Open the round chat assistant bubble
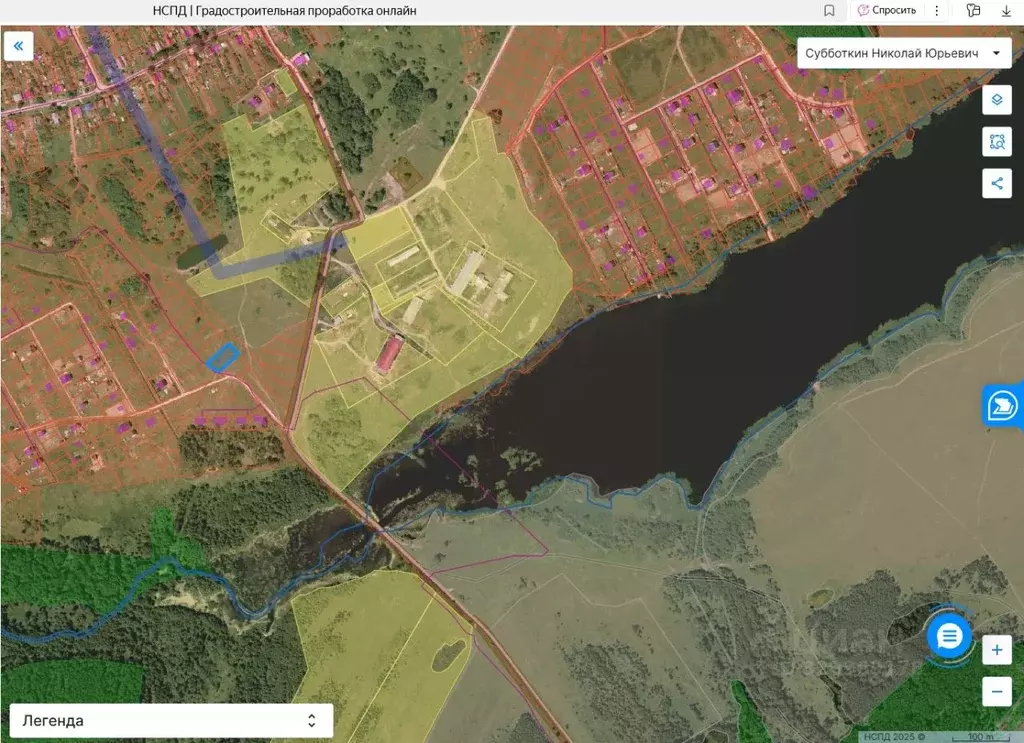Screen dimensions: 1024x743 (x=948, y=636)
